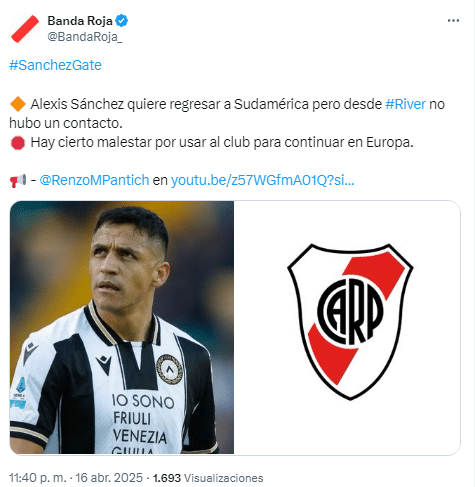View the 1.693 Visualizaciones count
This screenshot has width=475, height=487.
click(x=208, y=478)
